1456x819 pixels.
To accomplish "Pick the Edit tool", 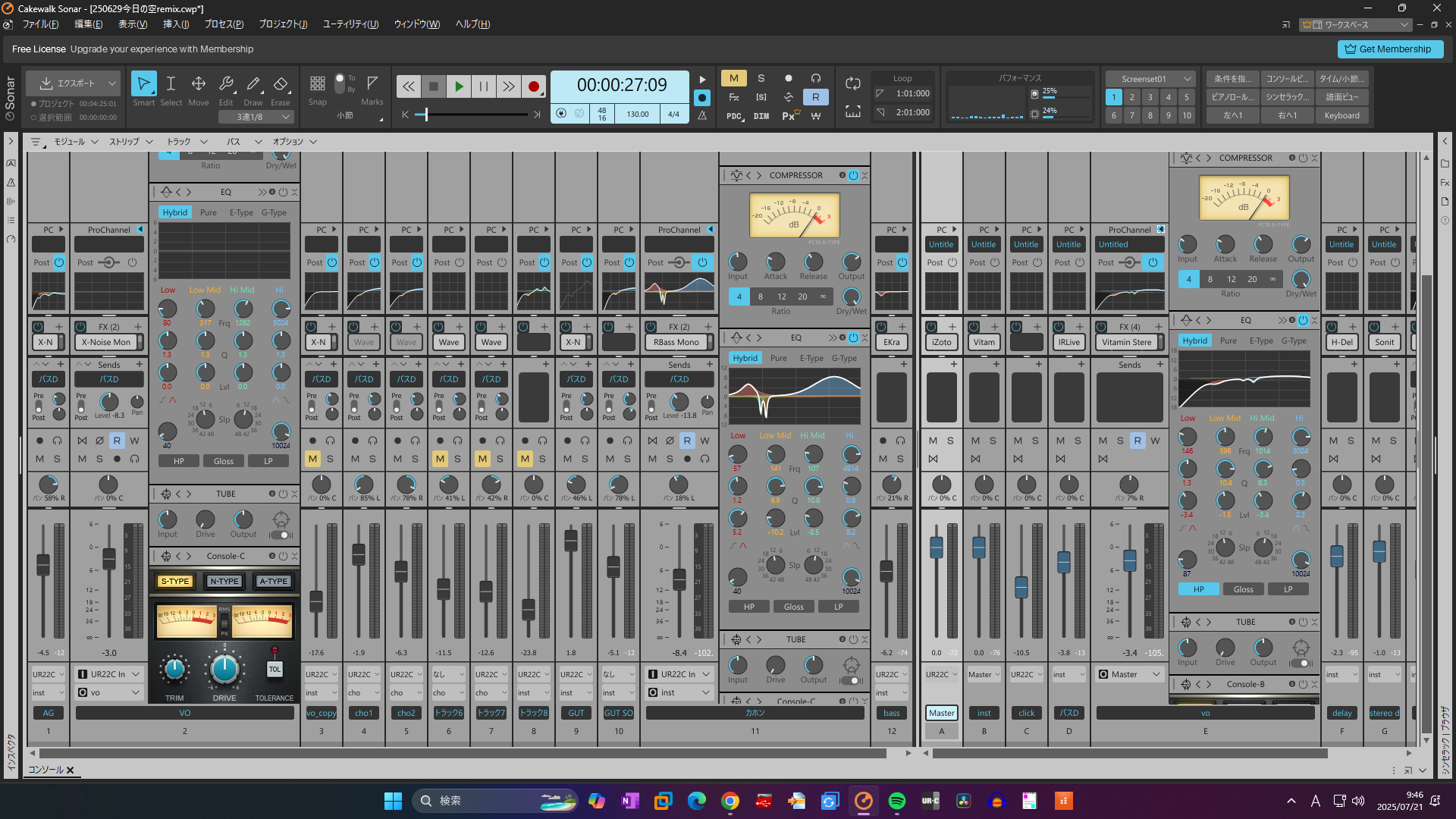I will tap(225, 89).
